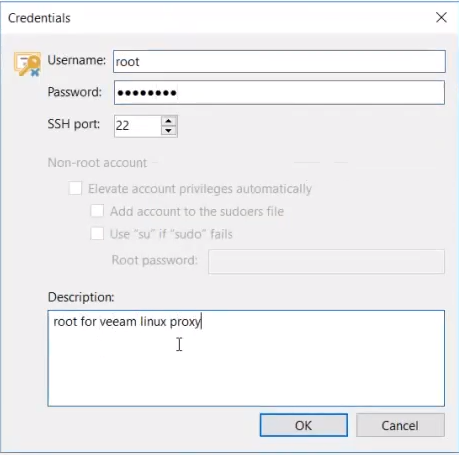Screen dimensions: 459x455
Task: Increase SSH port with up arrow
Action: click(x=169, y=121)
